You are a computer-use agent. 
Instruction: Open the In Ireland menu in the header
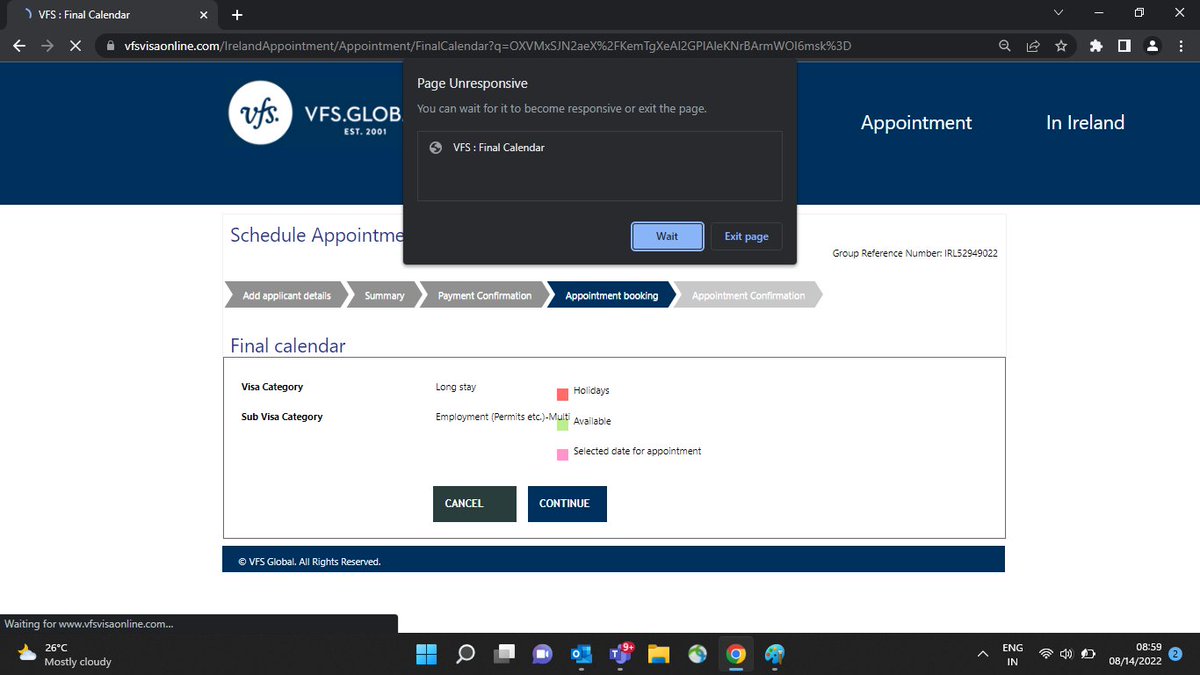[1085, 122]
